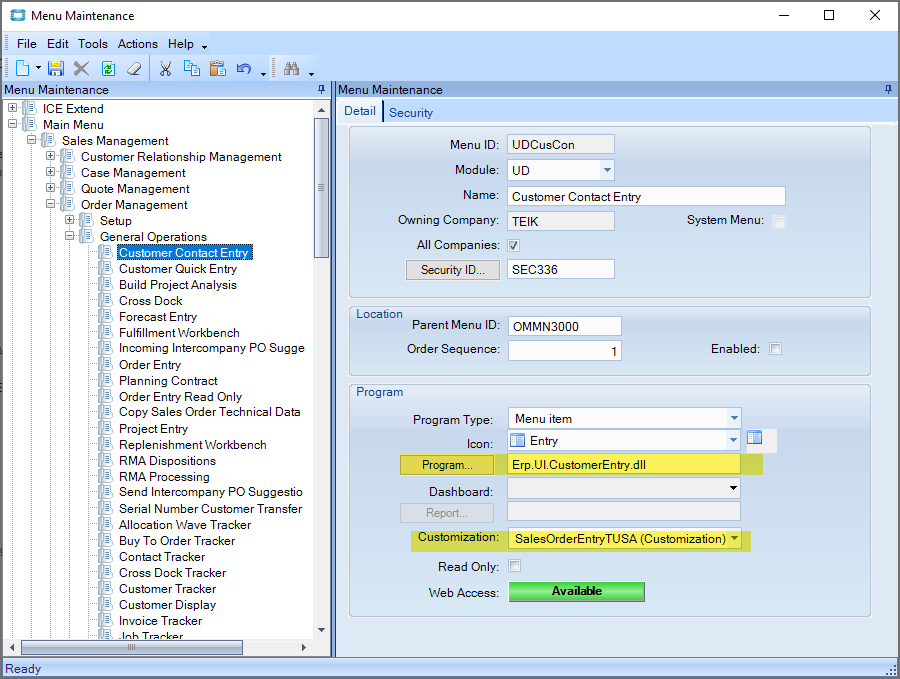The image size is (900, 679).
Task: Toggle the System Menu checkbox
Action: 779,222
